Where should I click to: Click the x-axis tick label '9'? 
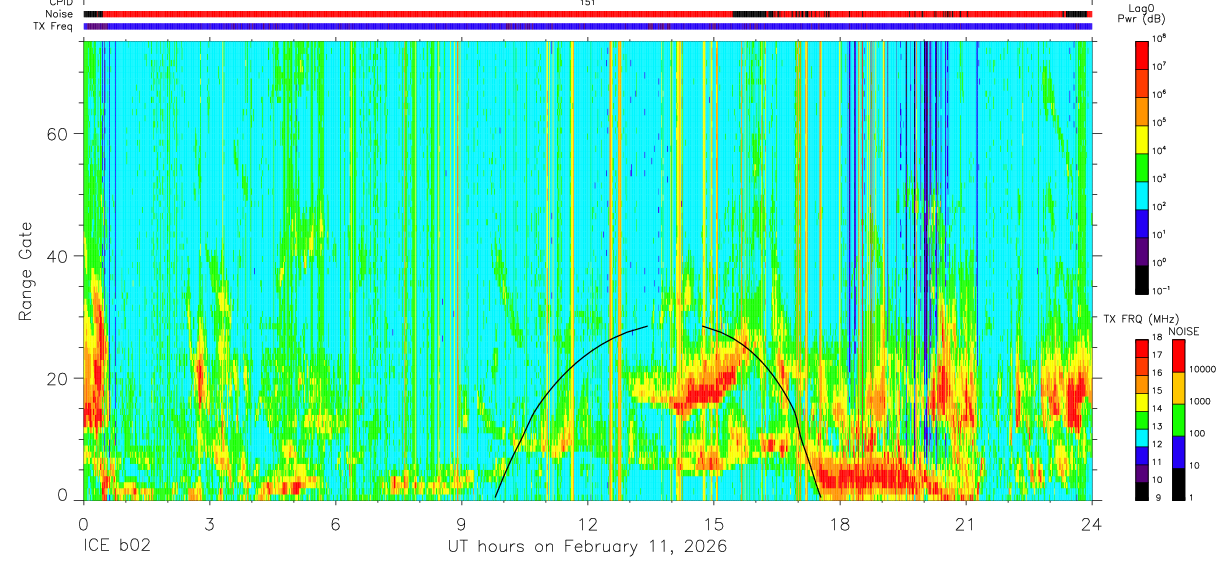coord(462,523)
